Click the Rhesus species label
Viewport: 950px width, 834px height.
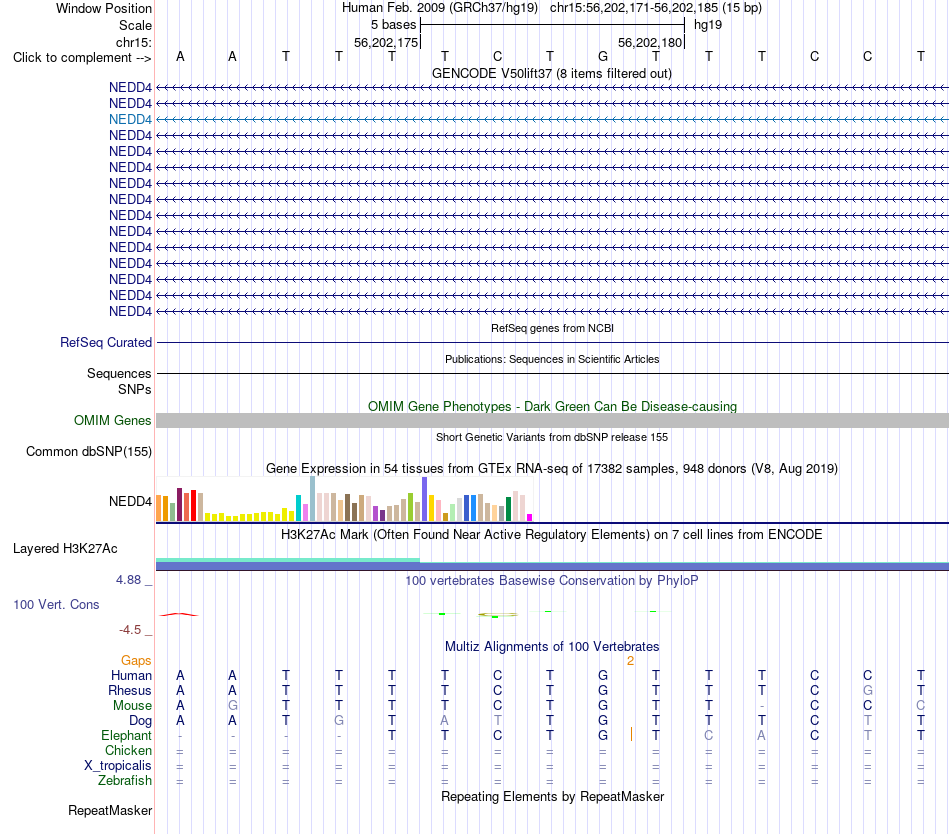pos(130,690)
